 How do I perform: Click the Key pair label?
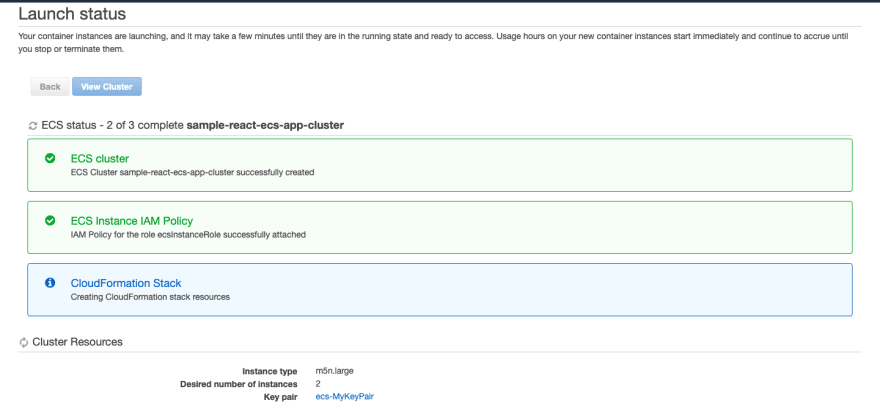[279, 397]
